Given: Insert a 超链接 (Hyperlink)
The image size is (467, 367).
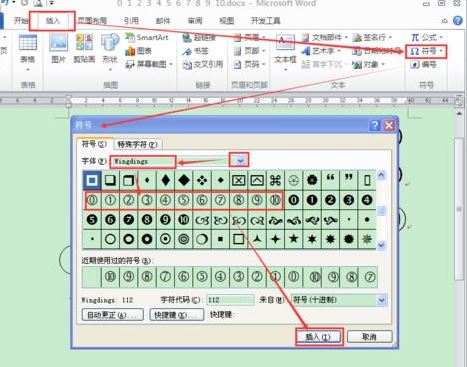Looking at the screenshot, I should click(x=199, y=37).
